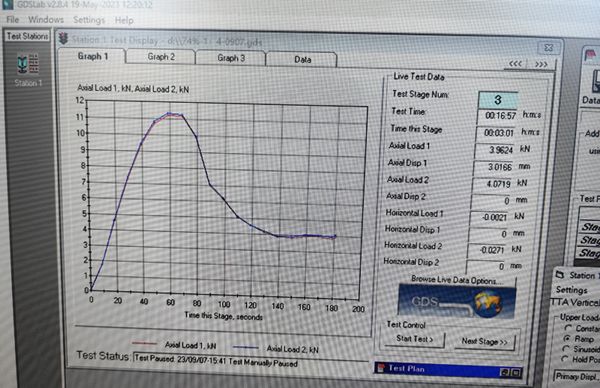
Task: Click the Next Stage >> button
Action: click(x=484, y=341)
